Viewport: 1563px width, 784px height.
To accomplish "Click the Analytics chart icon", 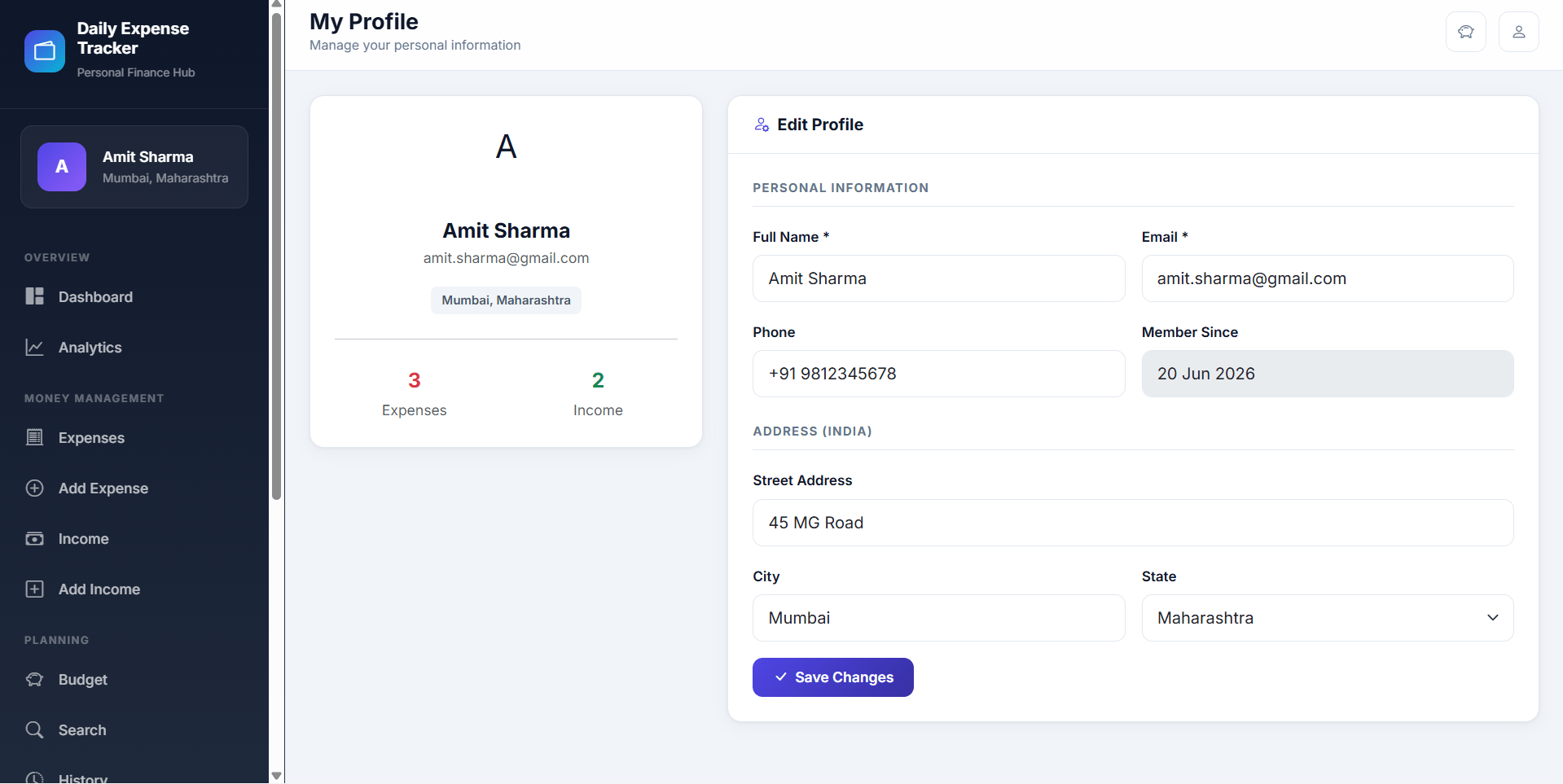I will tap(34, 347).
